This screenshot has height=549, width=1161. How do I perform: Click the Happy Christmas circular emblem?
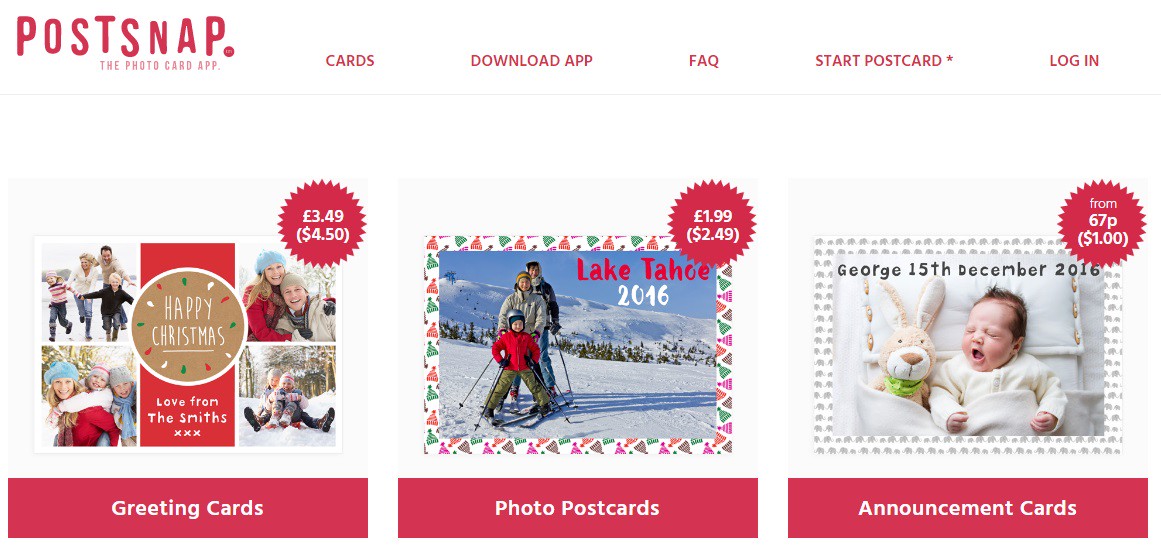coord(188,327)
